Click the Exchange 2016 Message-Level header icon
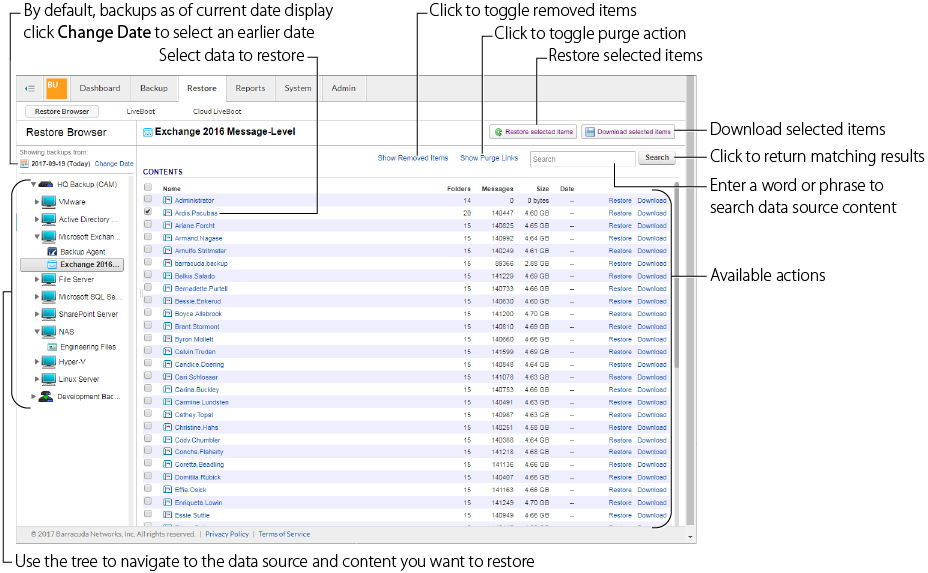The height and width of the screenshot is (573, 928). point(147,132)
